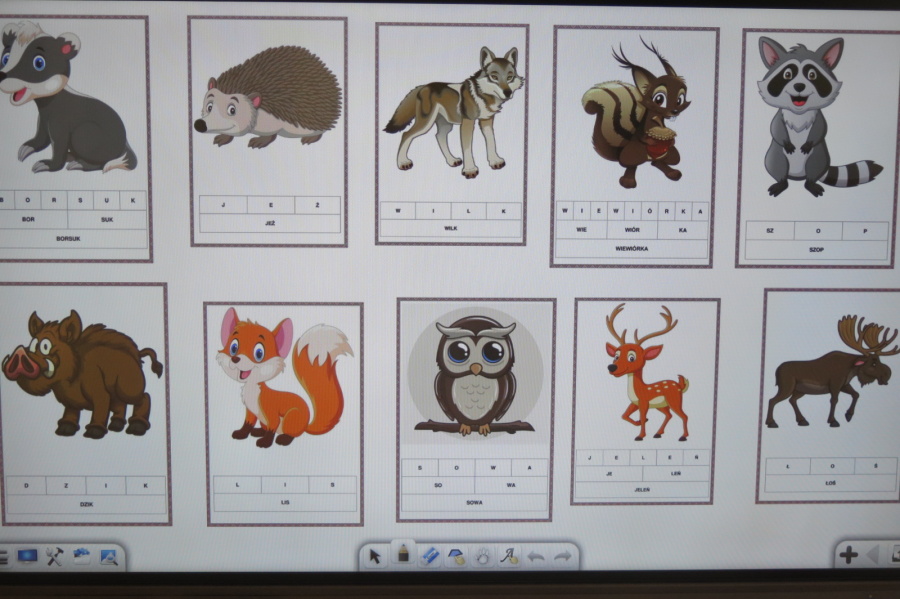Click letter Ó on the squirrel card
Viewport: 900px width, 599px height.
point(649,211)
